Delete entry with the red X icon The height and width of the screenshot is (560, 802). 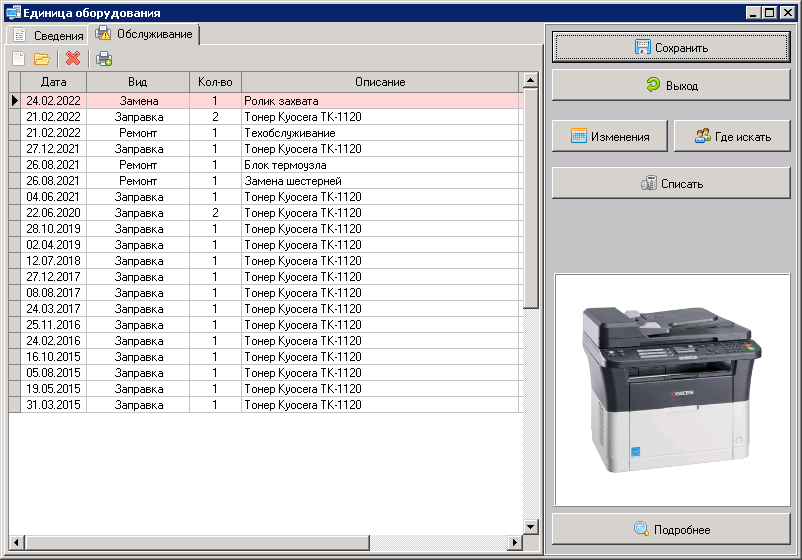(73, 58)
